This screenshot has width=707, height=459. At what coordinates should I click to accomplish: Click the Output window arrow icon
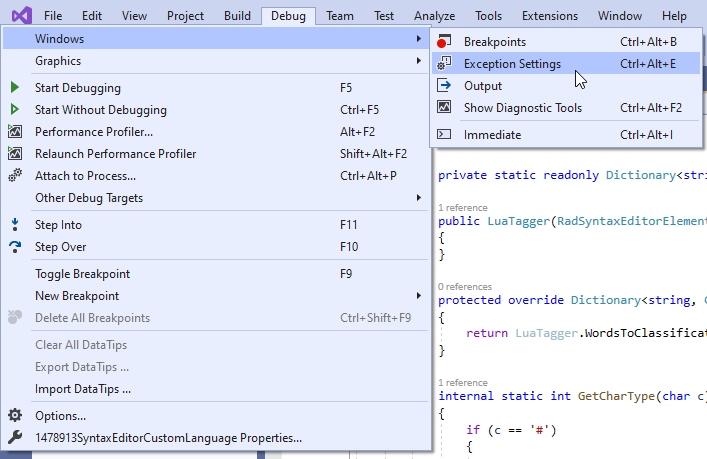click(444, 86)
